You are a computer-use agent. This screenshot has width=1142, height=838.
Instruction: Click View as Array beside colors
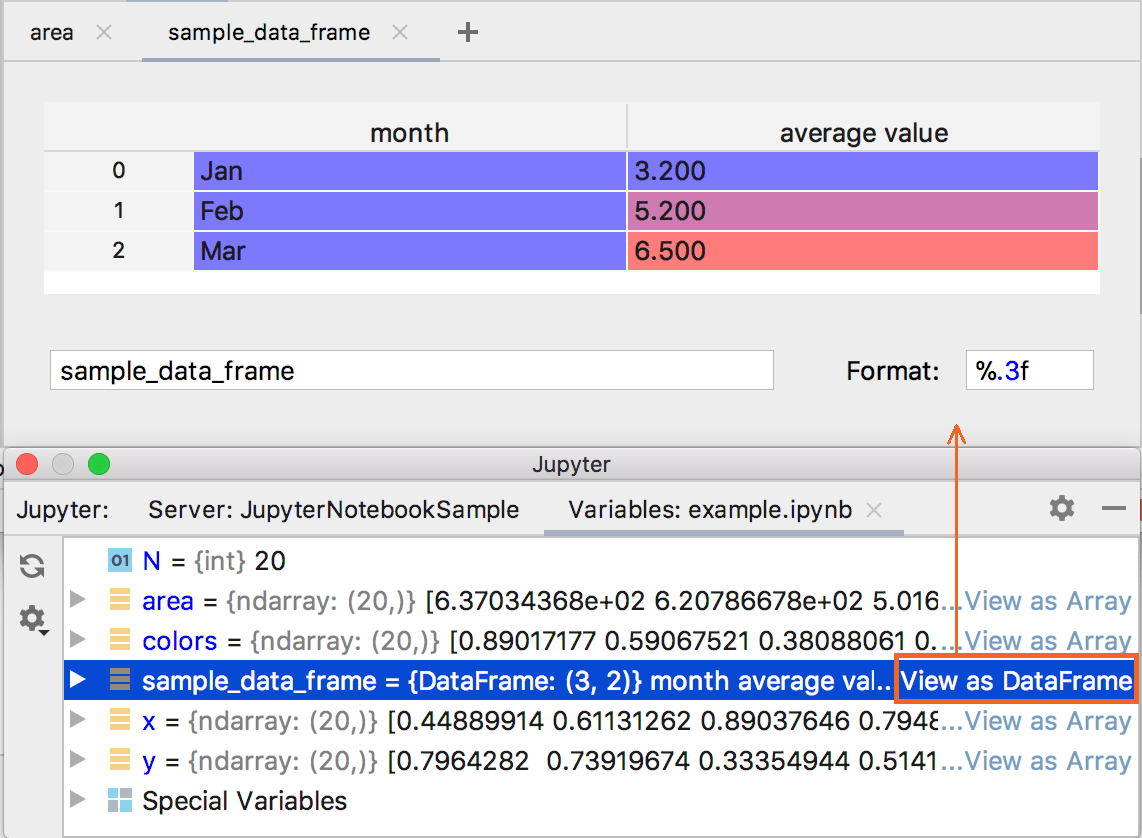point(1047,641)
